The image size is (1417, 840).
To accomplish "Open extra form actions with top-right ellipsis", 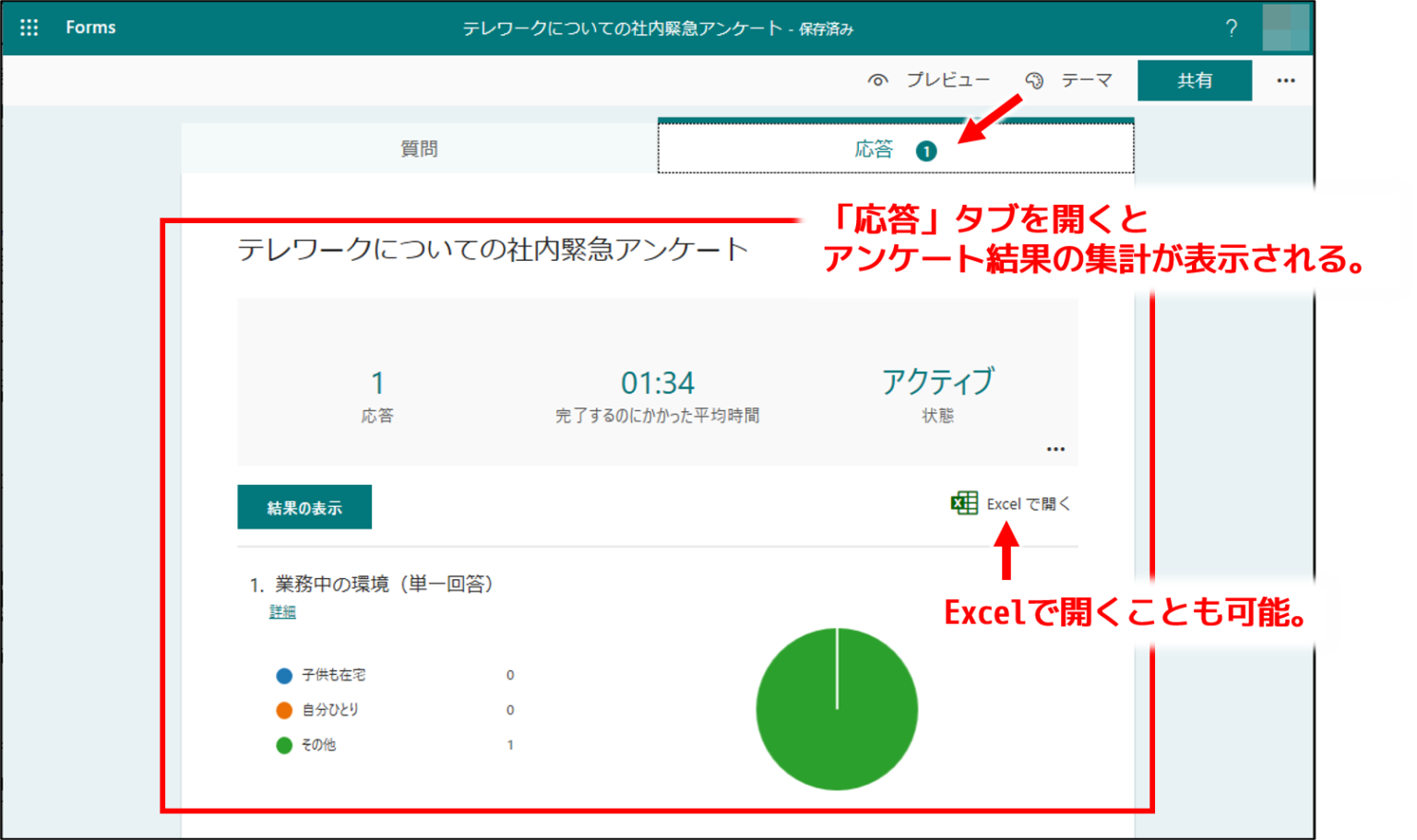I will click(1286, 80).
